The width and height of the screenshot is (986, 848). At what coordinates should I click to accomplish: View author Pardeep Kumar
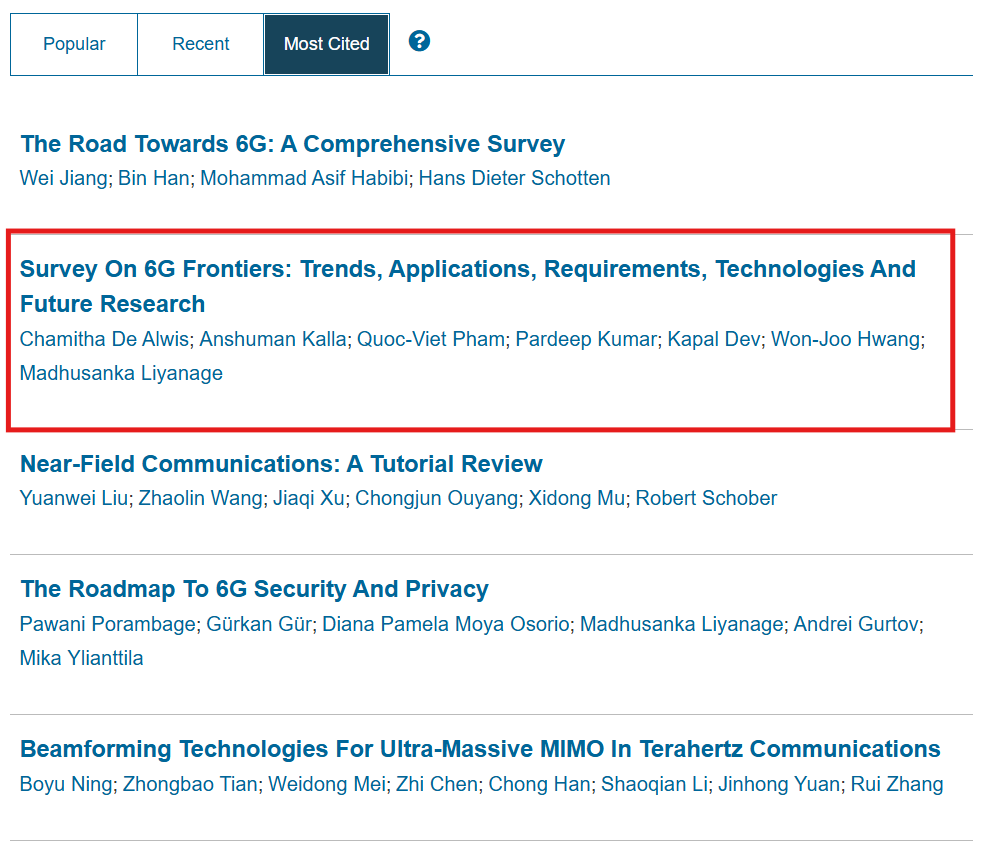[586, 339]
